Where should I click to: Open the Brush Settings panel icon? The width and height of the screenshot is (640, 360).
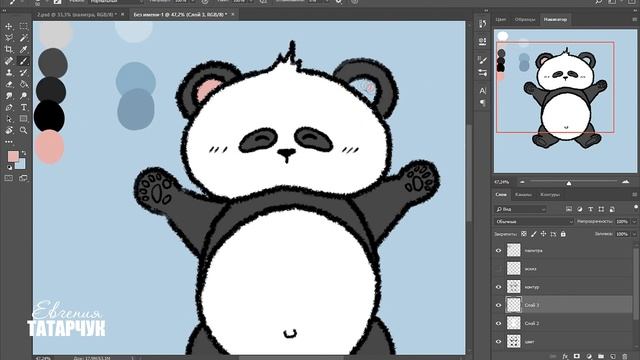482,60
